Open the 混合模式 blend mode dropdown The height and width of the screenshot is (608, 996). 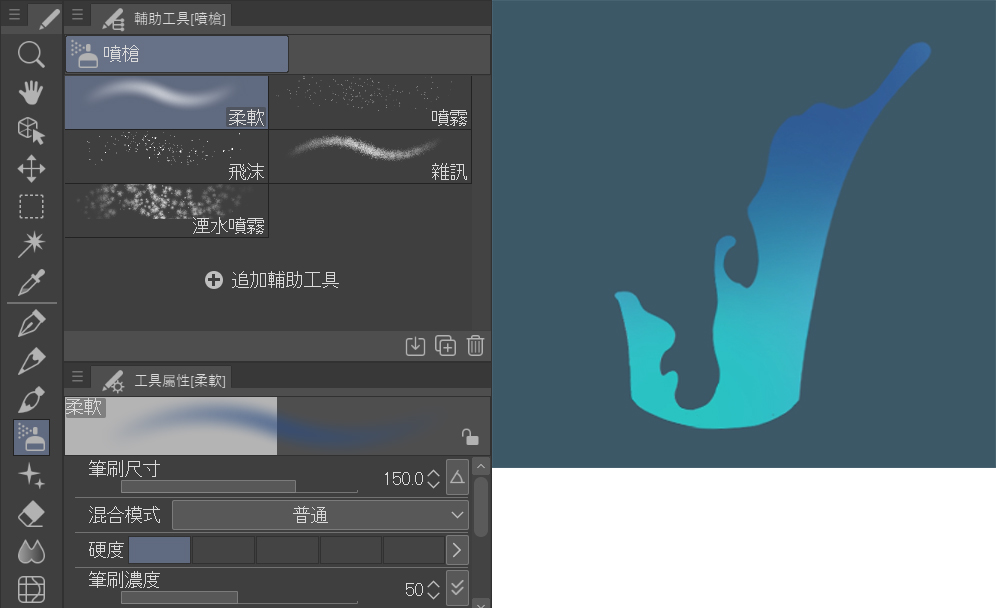[x=320, y=515]
